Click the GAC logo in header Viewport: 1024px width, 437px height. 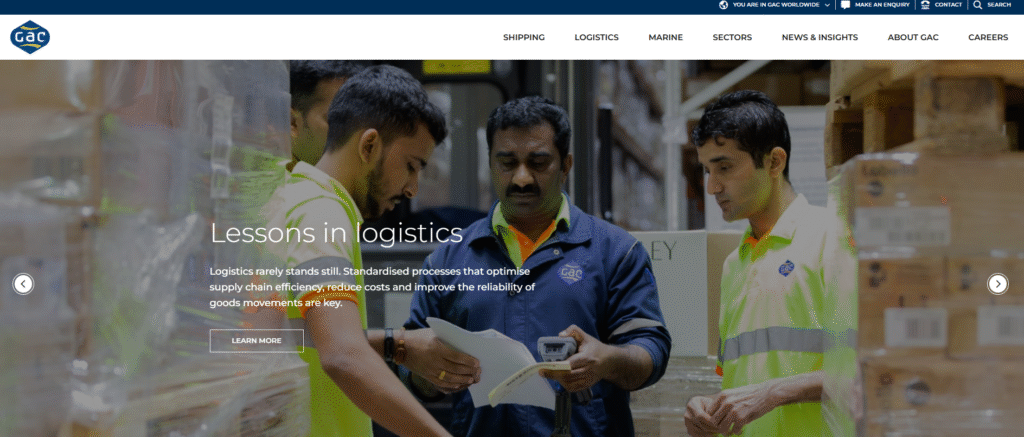[30, 37]
